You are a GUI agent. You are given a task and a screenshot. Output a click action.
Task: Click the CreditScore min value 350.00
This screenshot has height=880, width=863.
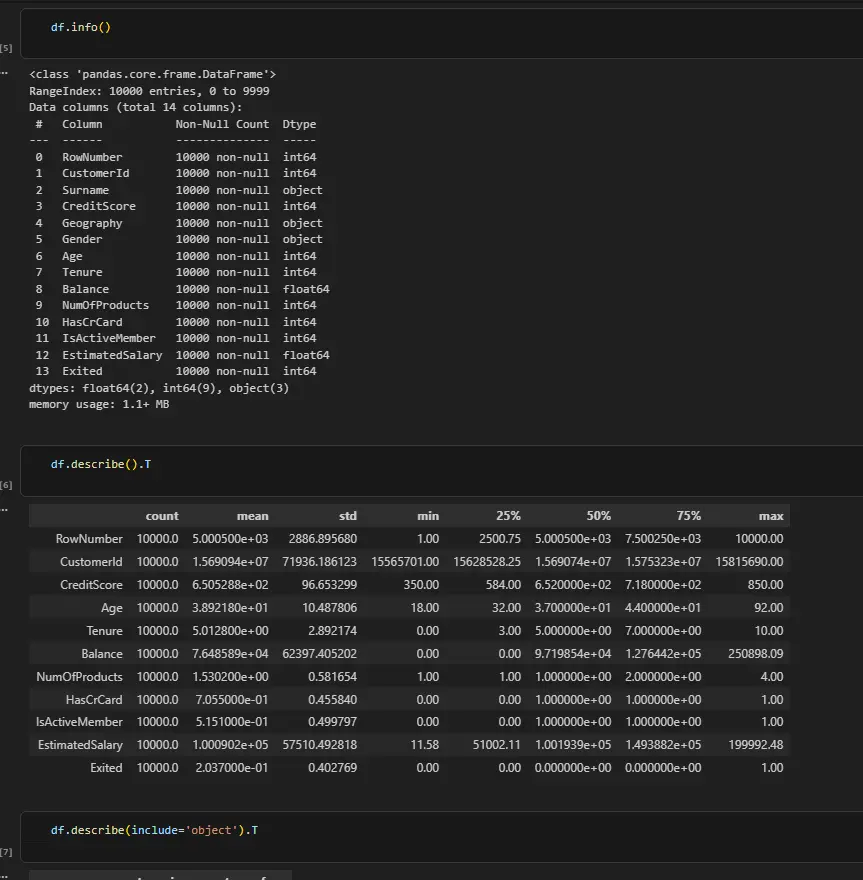click(x=421, y=585)
